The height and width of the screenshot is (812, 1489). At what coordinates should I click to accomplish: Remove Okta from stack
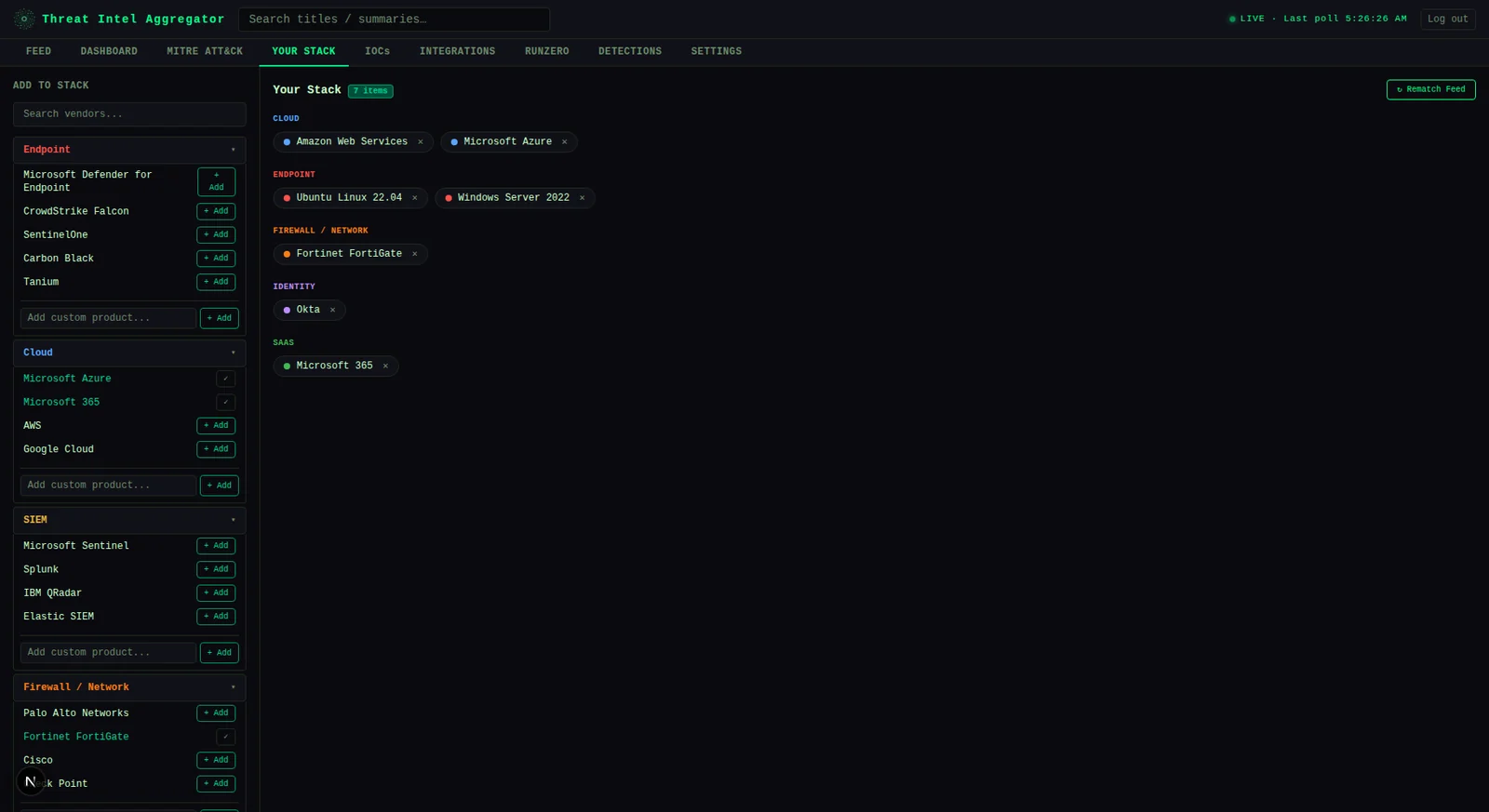pyautogui.click(x=332, y=310)
